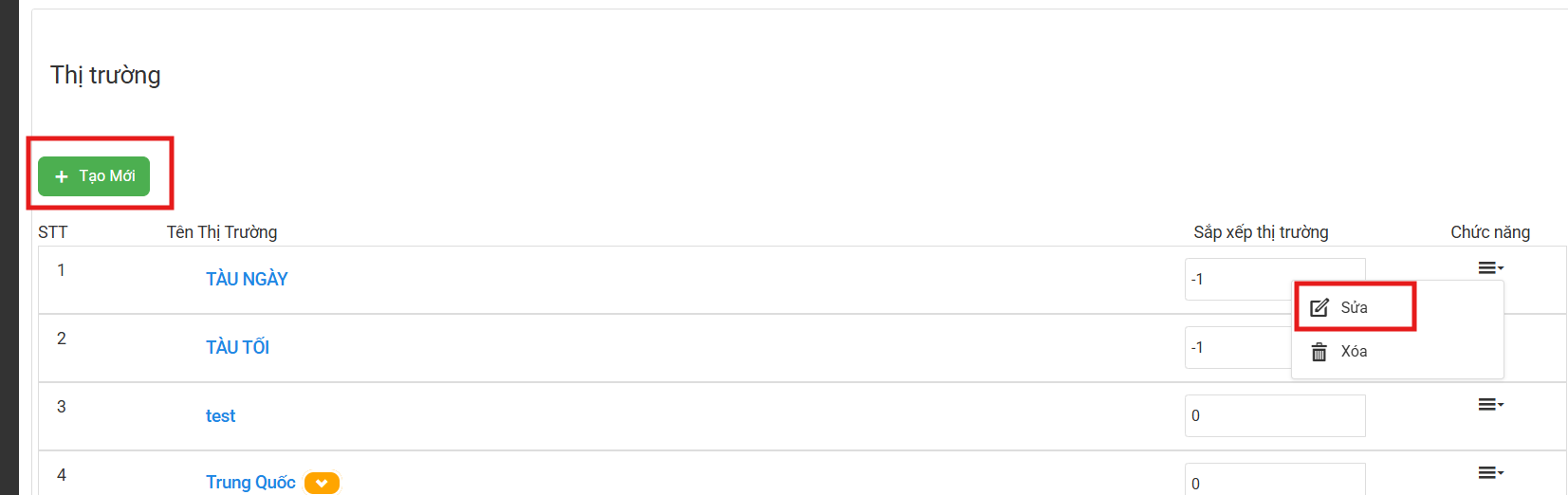Open the TÀU NGÀY market link
This screenshot has height=495, width=1568.
coord(247,279)
